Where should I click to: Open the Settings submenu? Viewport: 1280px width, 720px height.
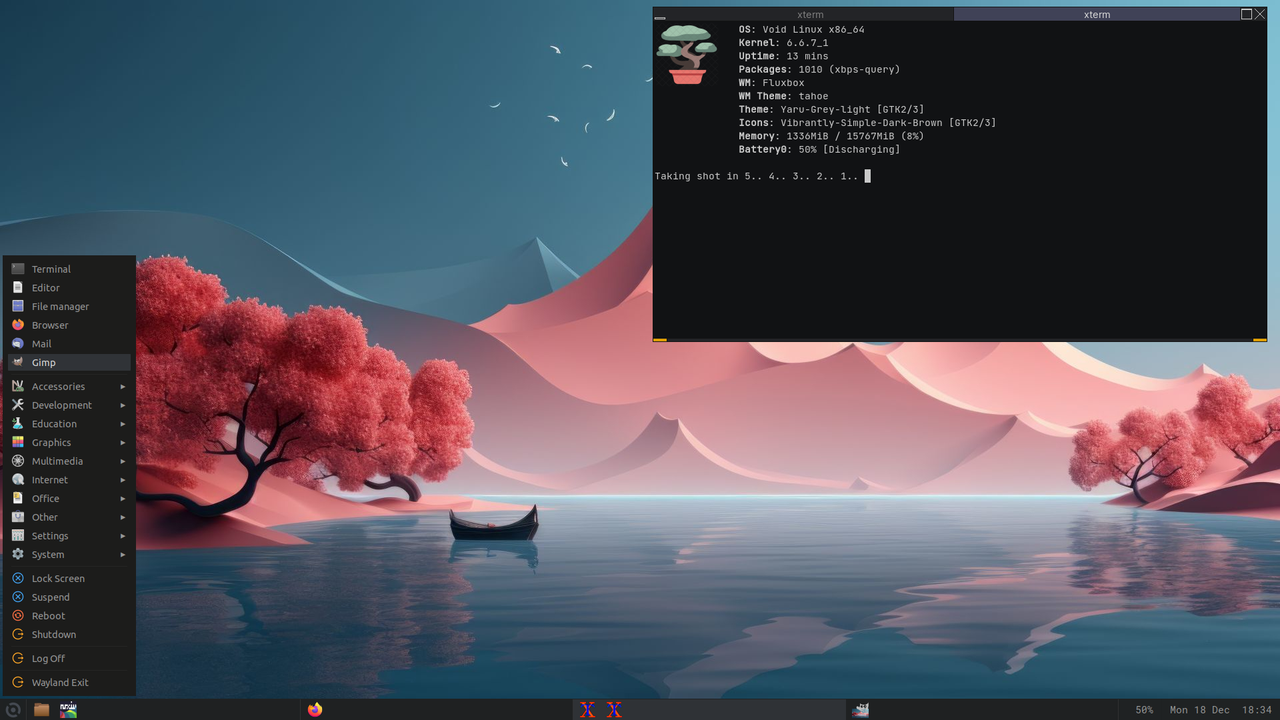69,536
